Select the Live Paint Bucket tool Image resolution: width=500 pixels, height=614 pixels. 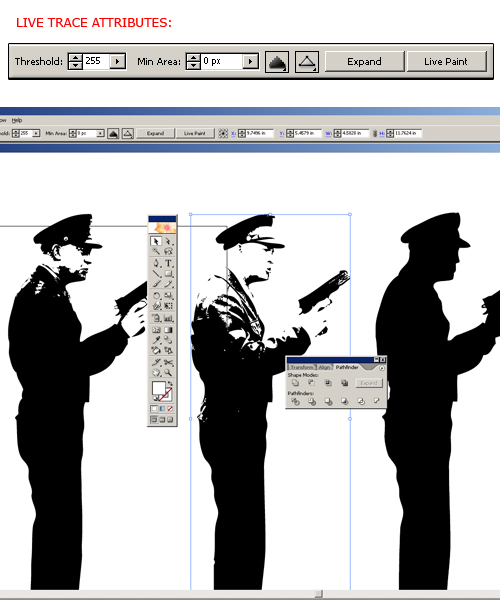(157, 350)
